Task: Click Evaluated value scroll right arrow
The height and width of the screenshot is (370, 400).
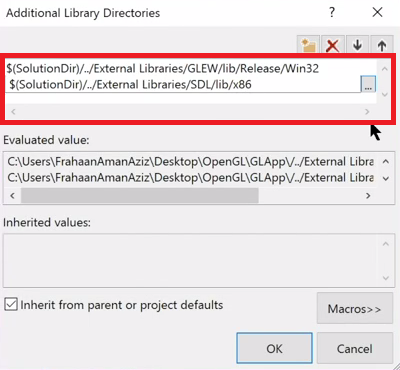Action: 368,195
